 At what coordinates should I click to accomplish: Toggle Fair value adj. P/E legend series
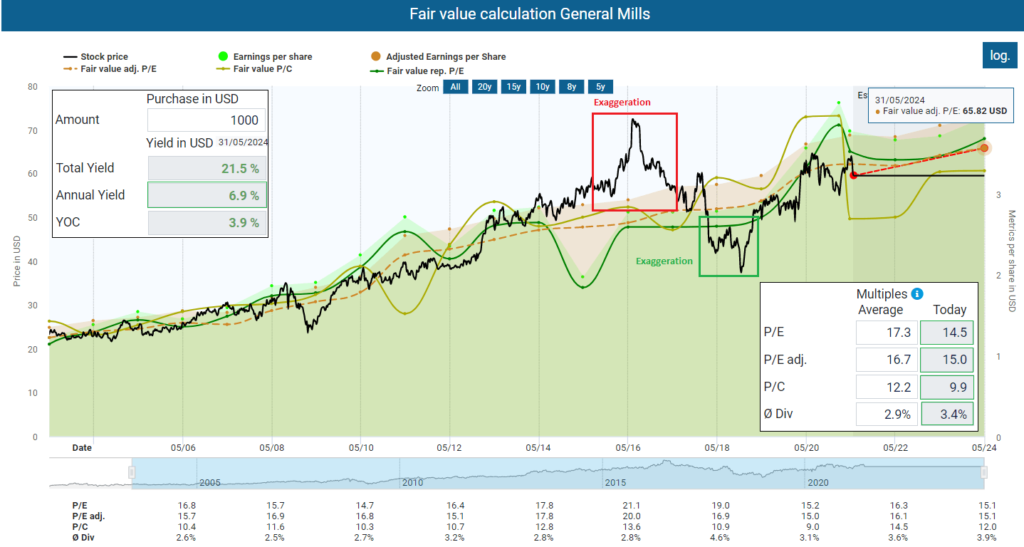[110, 69]
